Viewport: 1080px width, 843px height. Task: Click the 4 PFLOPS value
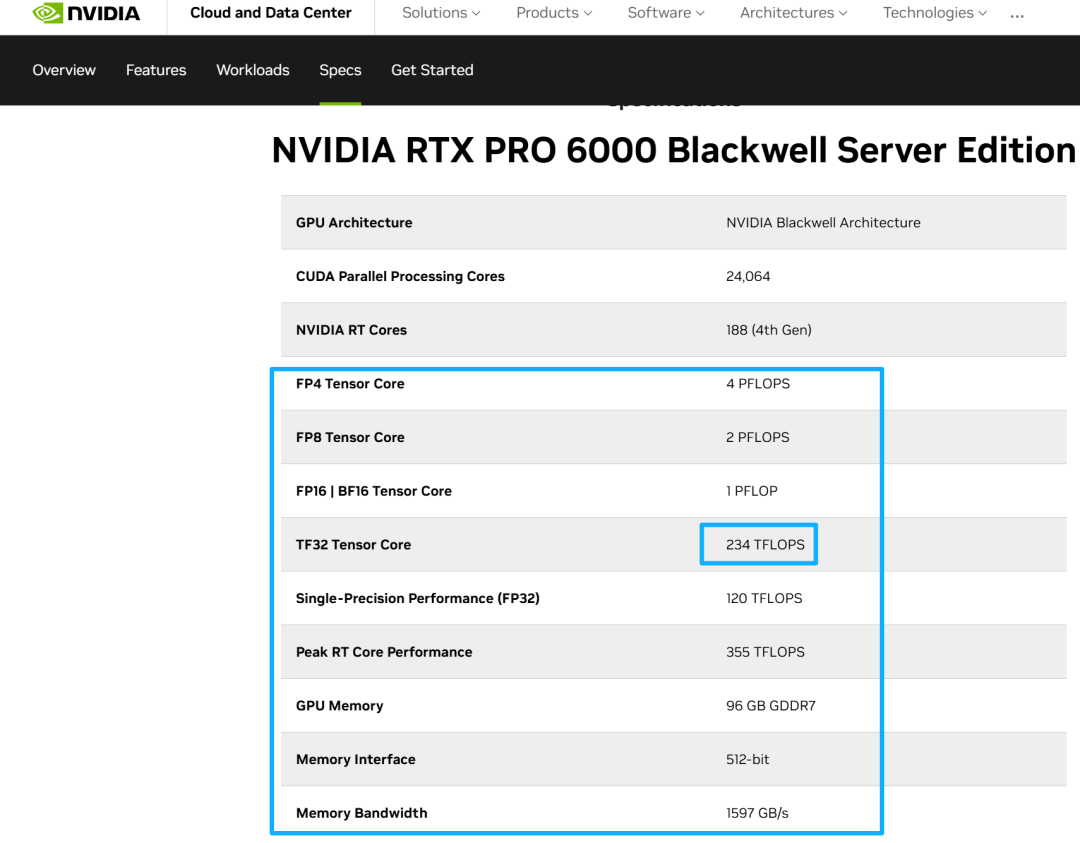click(758, 384)
